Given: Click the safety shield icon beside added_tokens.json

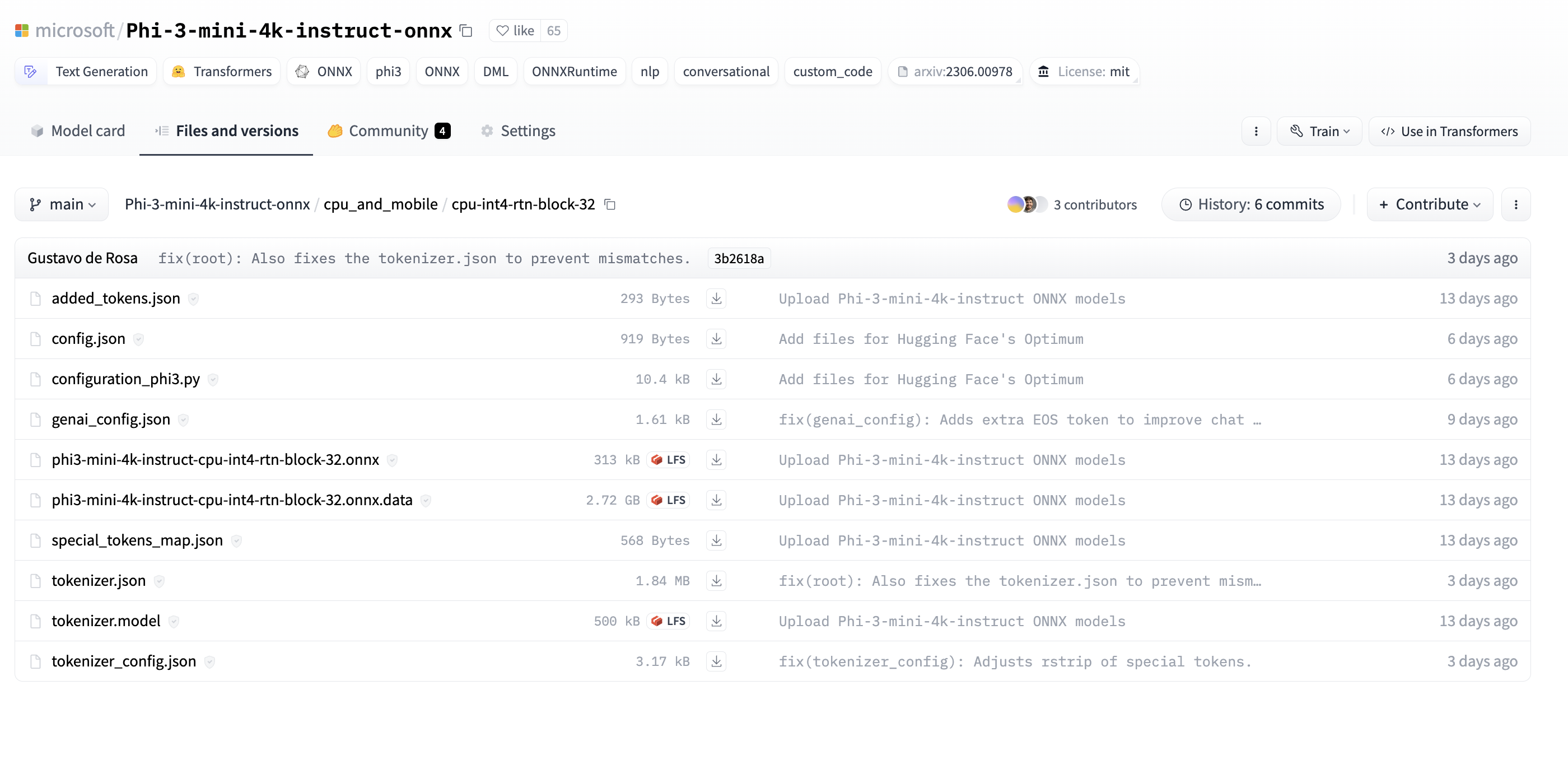Looking at the screenshot, I should coord(194,299).
